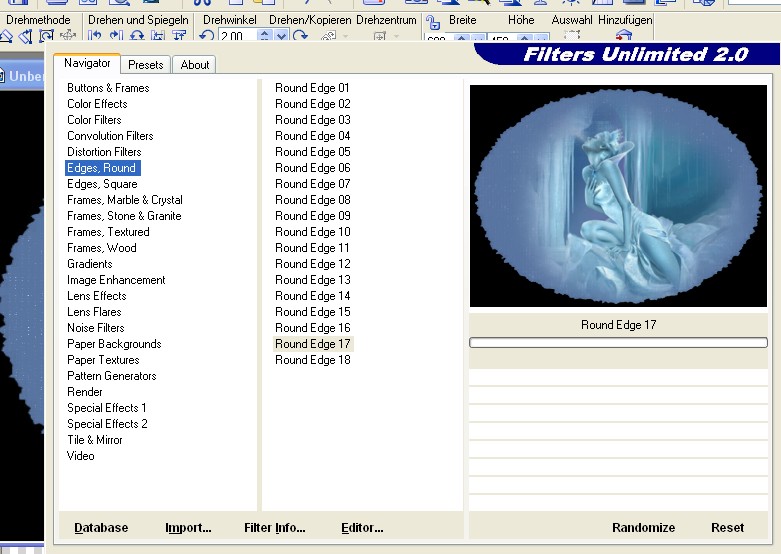781x554 pixels.
Task: Choose the Noise Filters category
Action: click(x=96, y=327)
